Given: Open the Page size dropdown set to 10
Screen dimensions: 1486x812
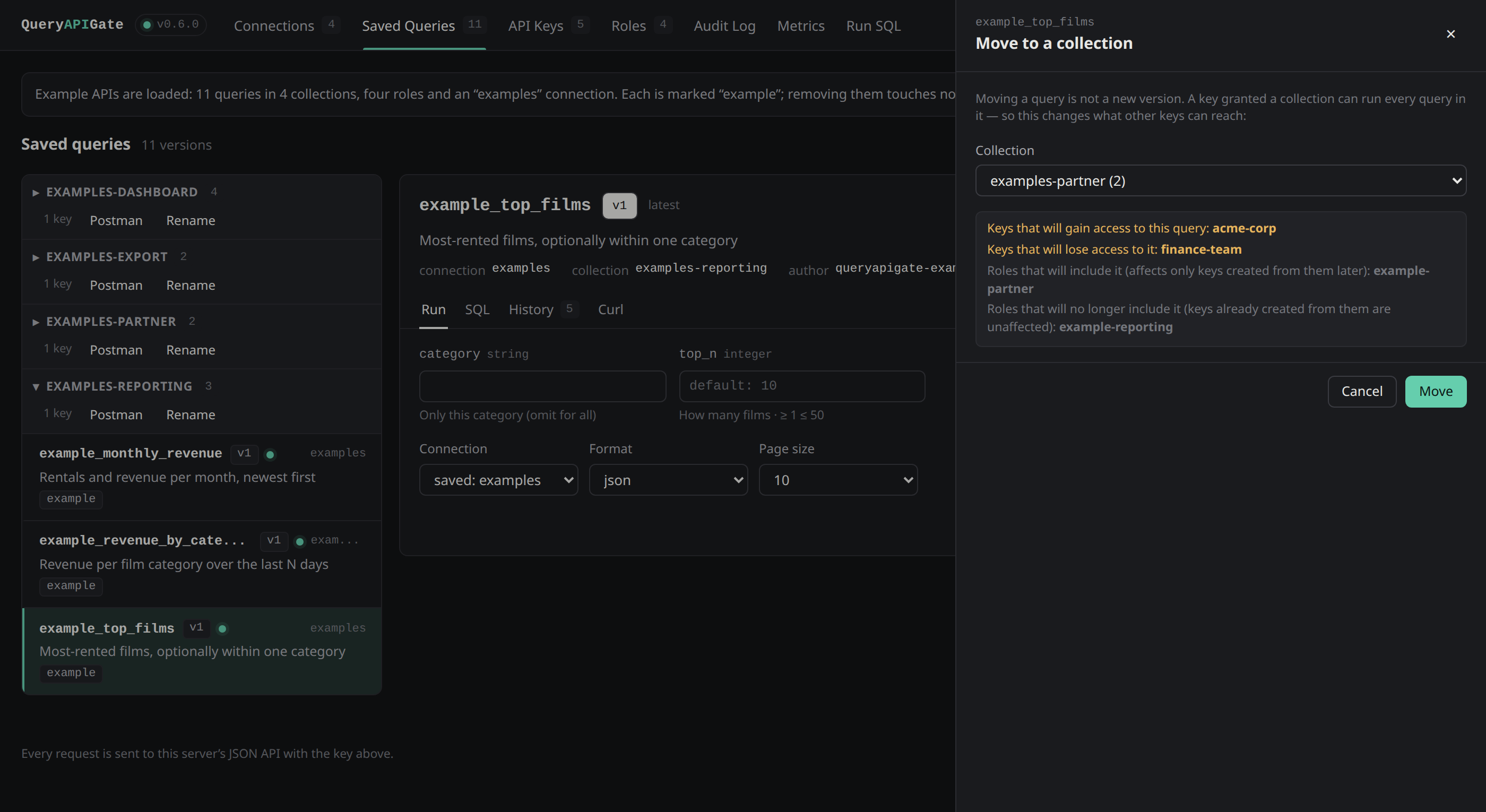Looking at the screenshot, I should pos(837,480).
